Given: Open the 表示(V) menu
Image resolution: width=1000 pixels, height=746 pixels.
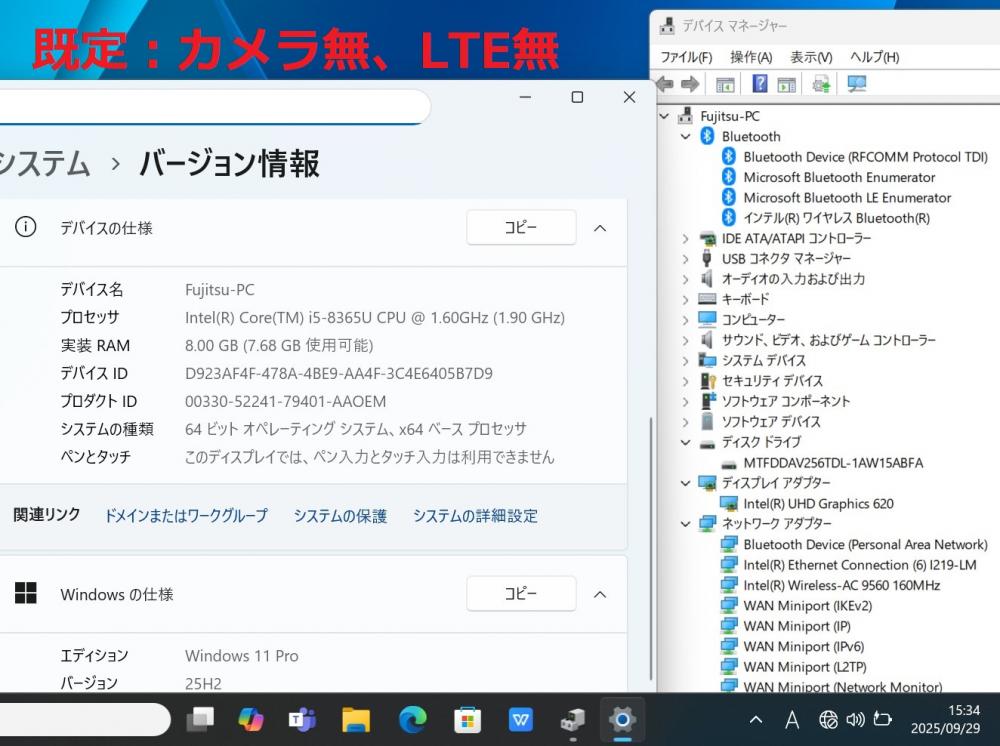Looking at the screenshot, I should pyautogui.click(x=810, y=57).
